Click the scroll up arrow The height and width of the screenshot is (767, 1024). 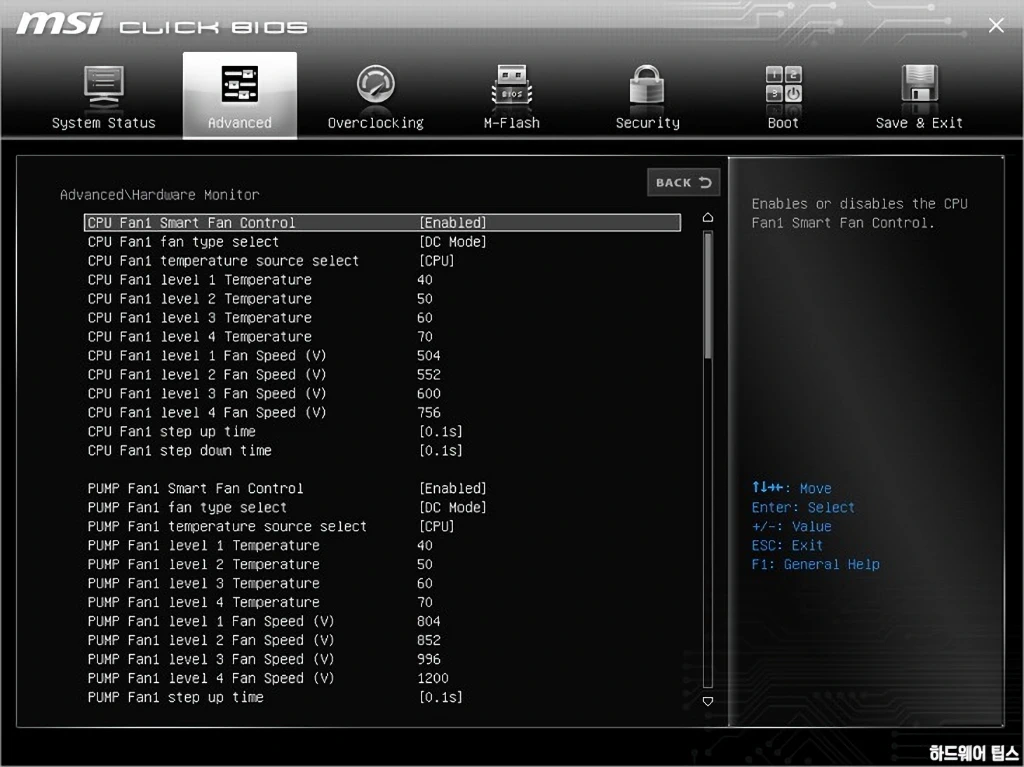[707, 218]
